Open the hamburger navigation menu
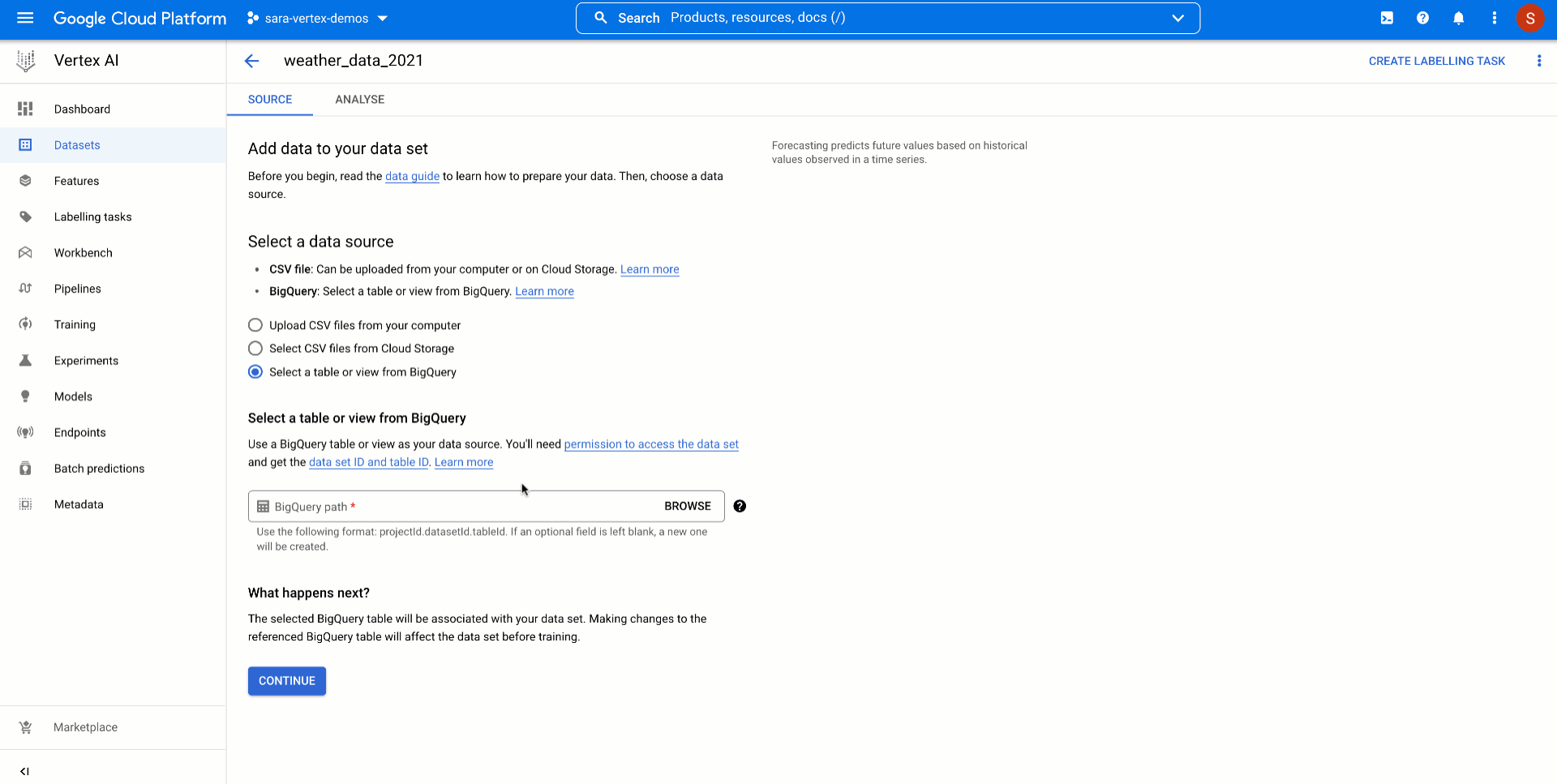 click(25, 18)
